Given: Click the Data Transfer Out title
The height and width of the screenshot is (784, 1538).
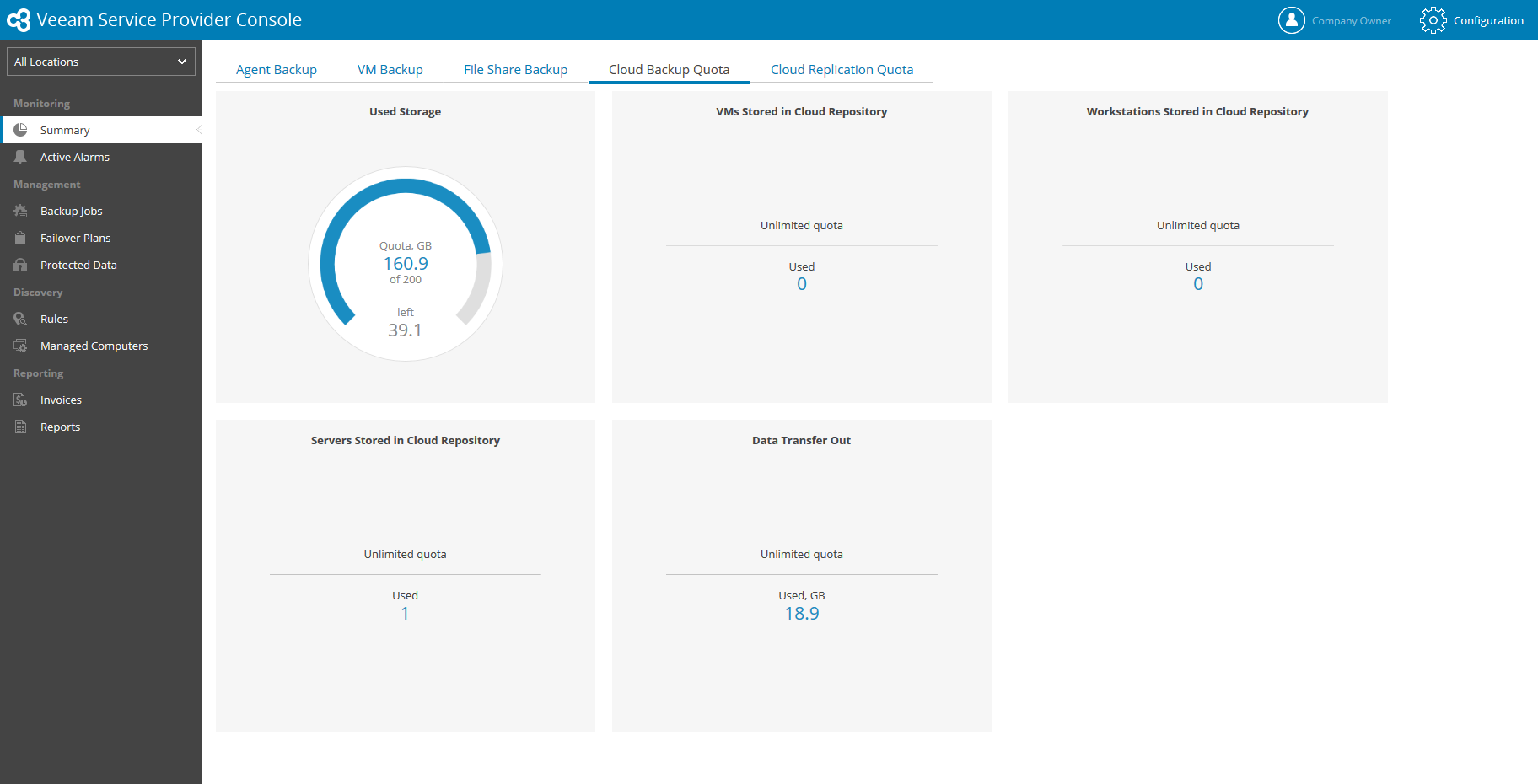Looking at the screenshot, I should coord(802,440).
